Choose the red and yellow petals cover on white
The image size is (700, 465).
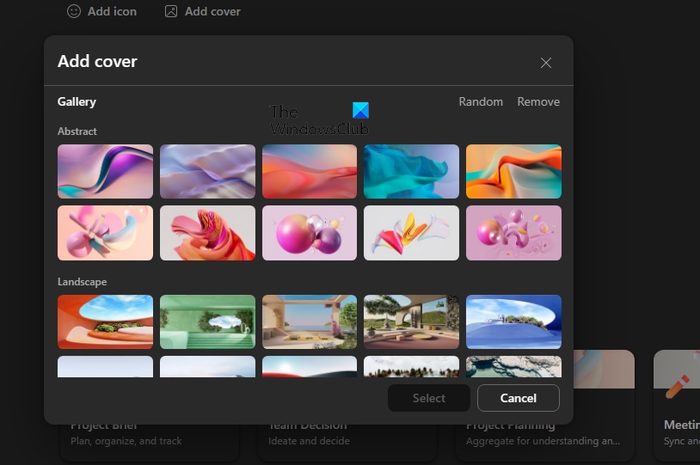click(411, 233)
